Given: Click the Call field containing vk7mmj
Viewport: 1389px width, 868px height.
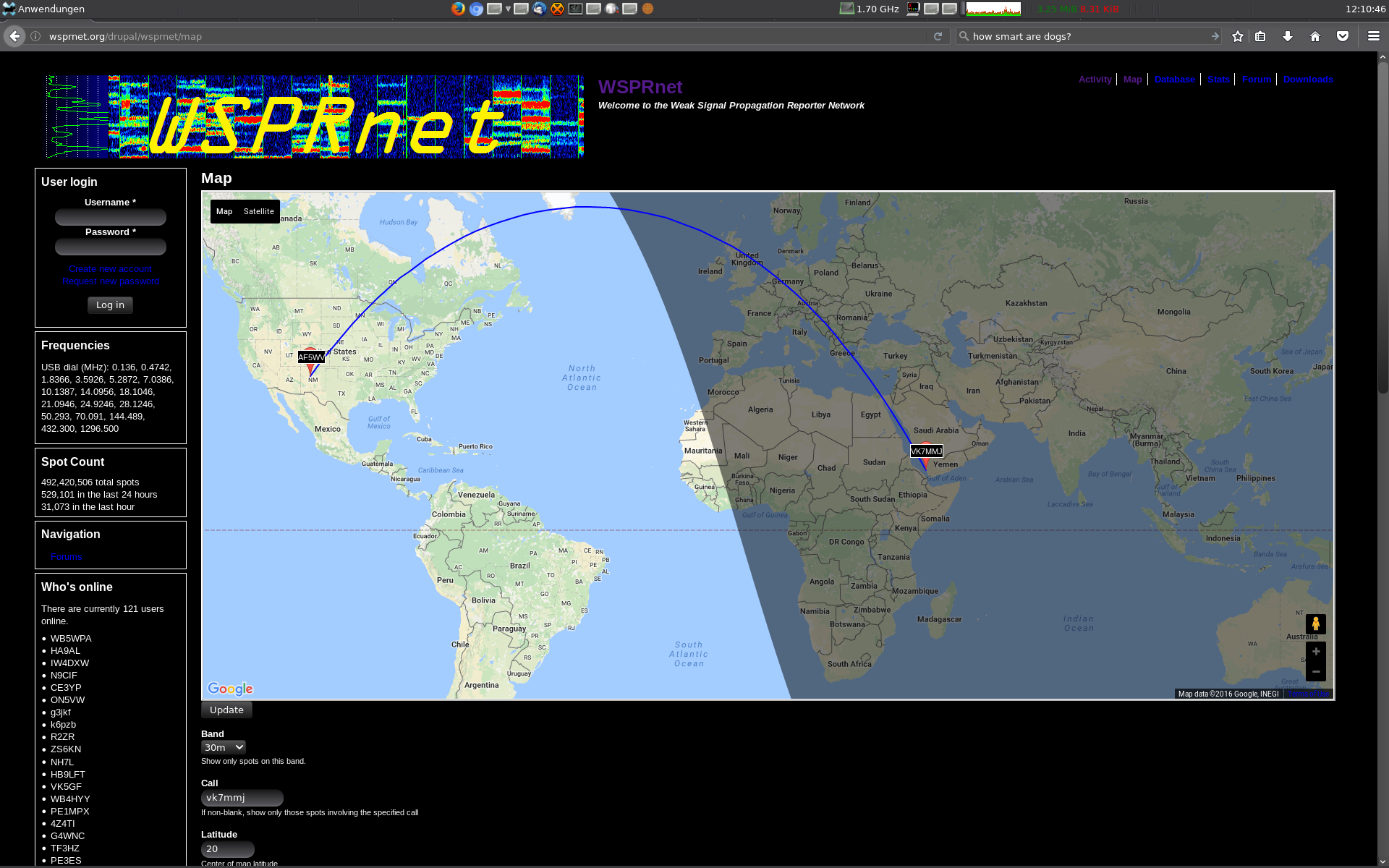Looking at the screenshot, I should [x=242, y=797].
